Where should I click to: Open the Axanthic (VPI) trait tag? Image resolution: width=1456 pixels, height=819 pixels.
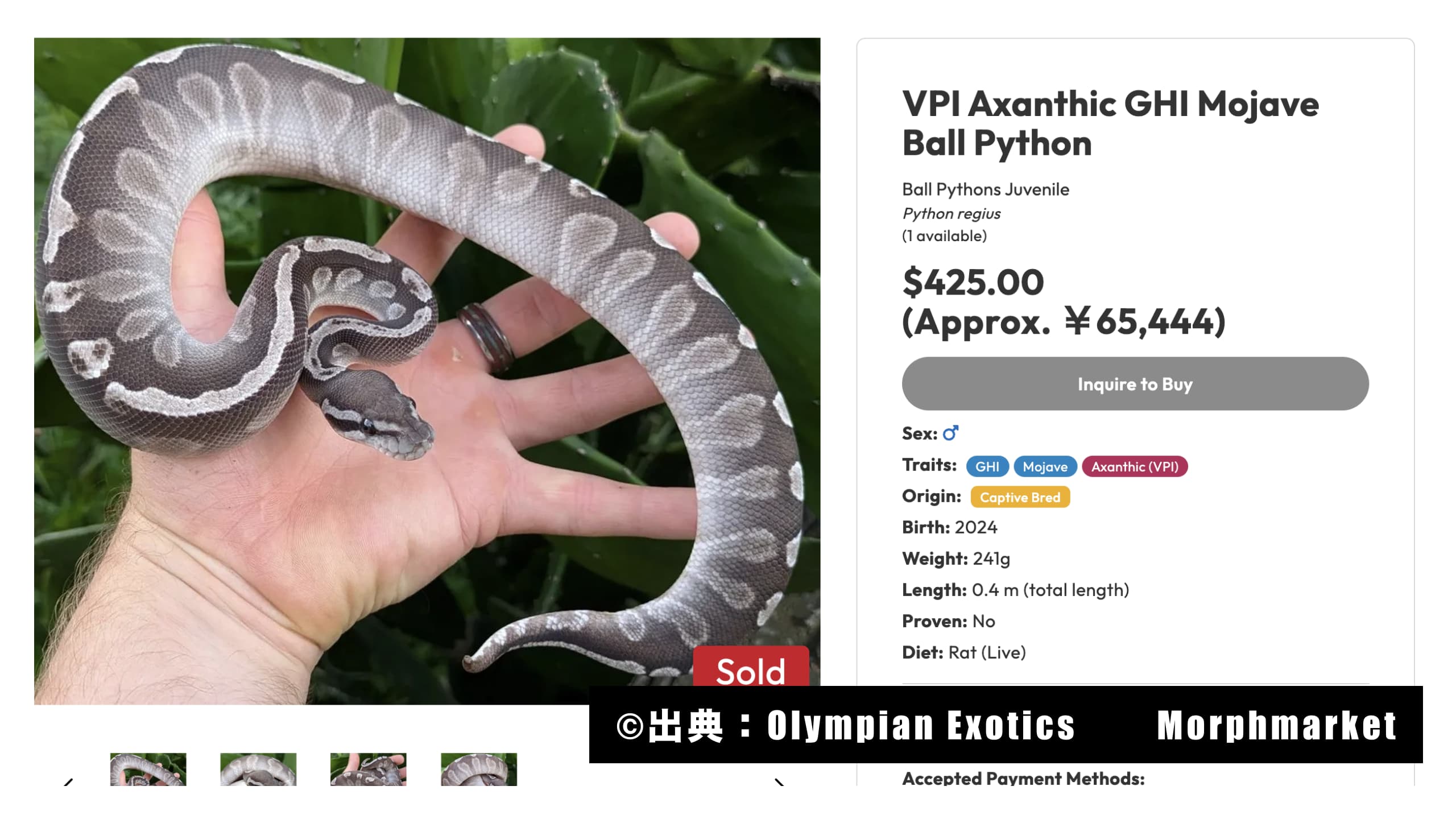click(1135, 466)
